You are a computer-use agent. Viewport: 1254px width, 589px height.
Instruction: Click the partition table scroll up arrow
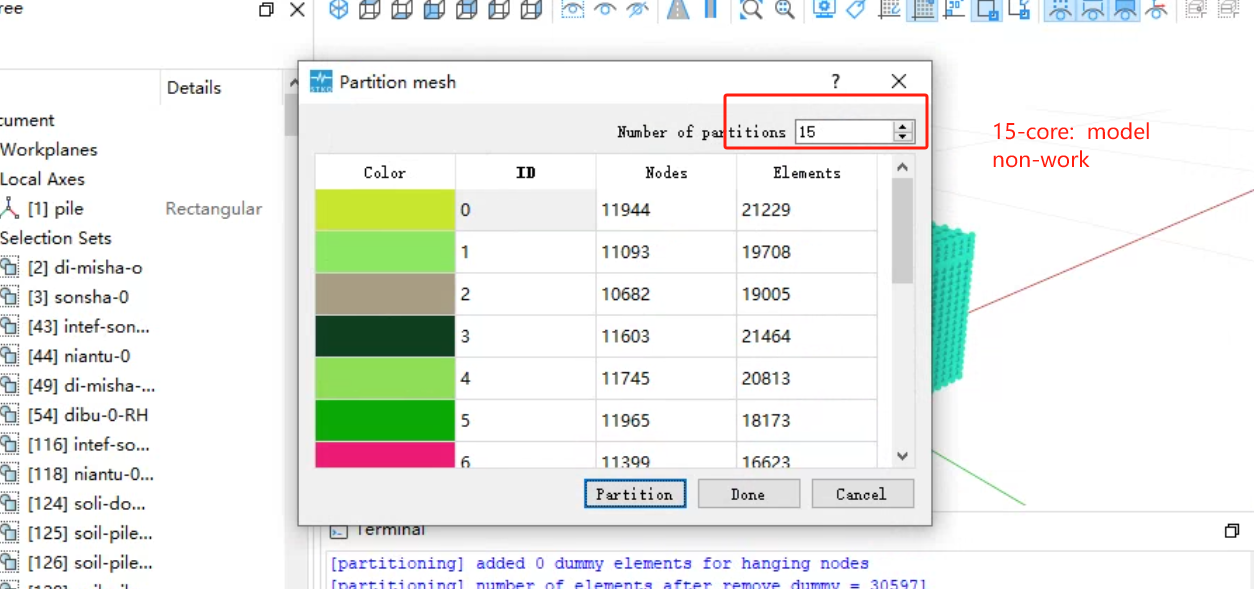point(902,167)
